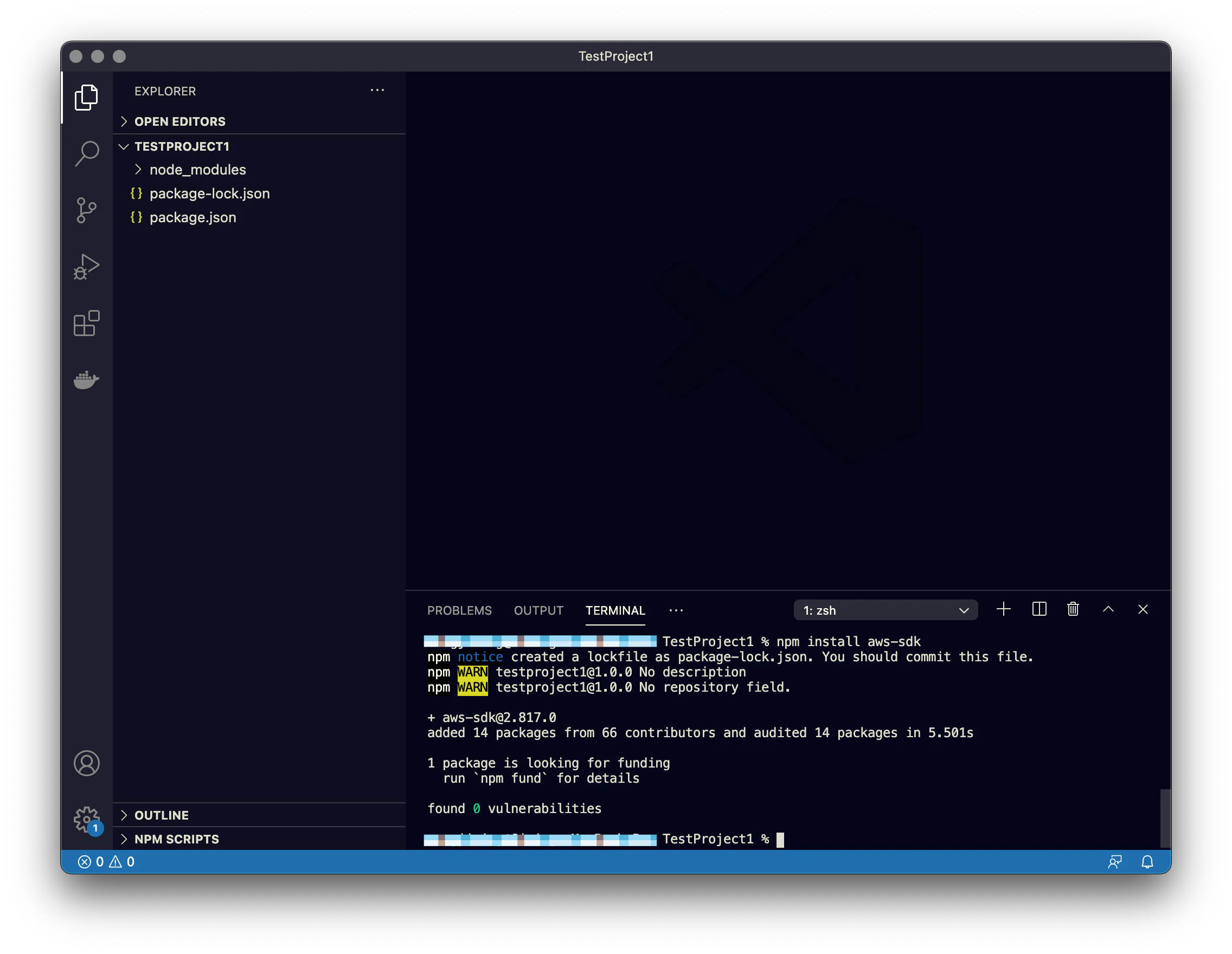Click 'npm install aws-sdk' command text
This screenshot has height=954, width=1232.
(x=849, y=642)
